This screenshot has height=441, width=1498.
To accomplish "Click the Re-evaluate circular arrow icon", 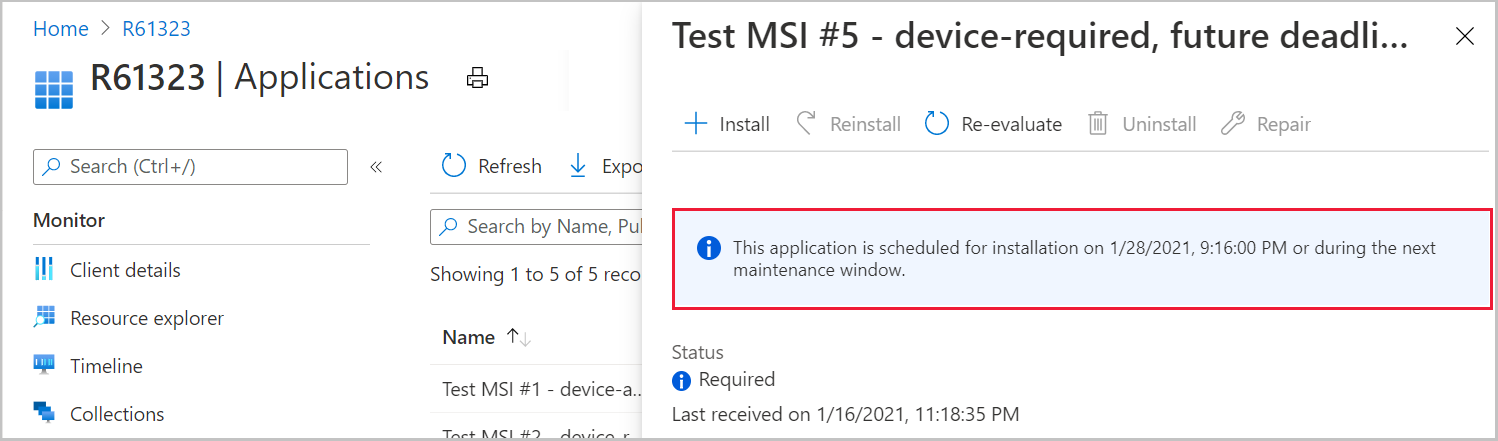I will (936, 124).
